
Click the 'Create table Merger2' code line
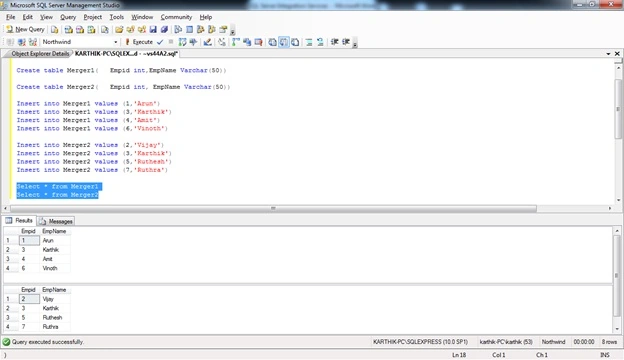(123, 87)
